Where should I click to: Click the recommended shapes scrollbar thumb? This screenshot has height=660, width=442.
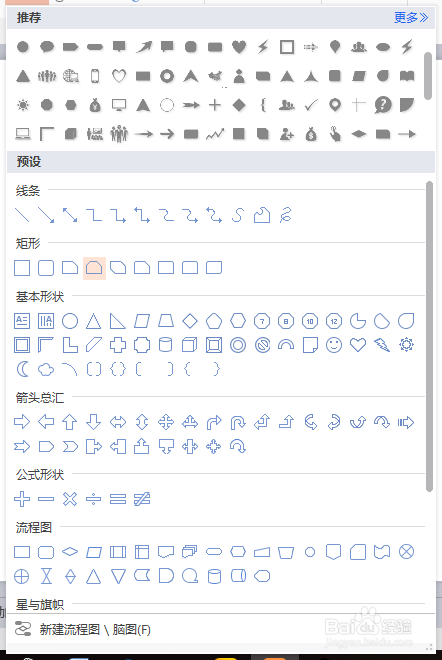[428, 76]
